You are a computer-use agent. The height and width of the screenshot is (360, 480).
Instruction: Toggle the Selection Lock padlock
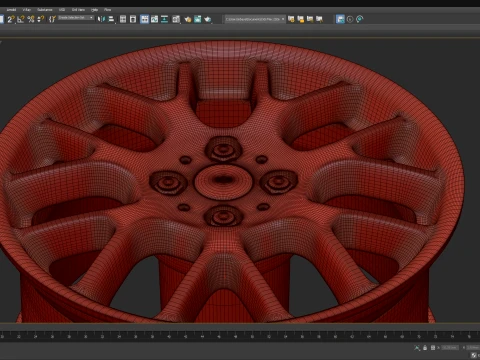pos(425,348)
